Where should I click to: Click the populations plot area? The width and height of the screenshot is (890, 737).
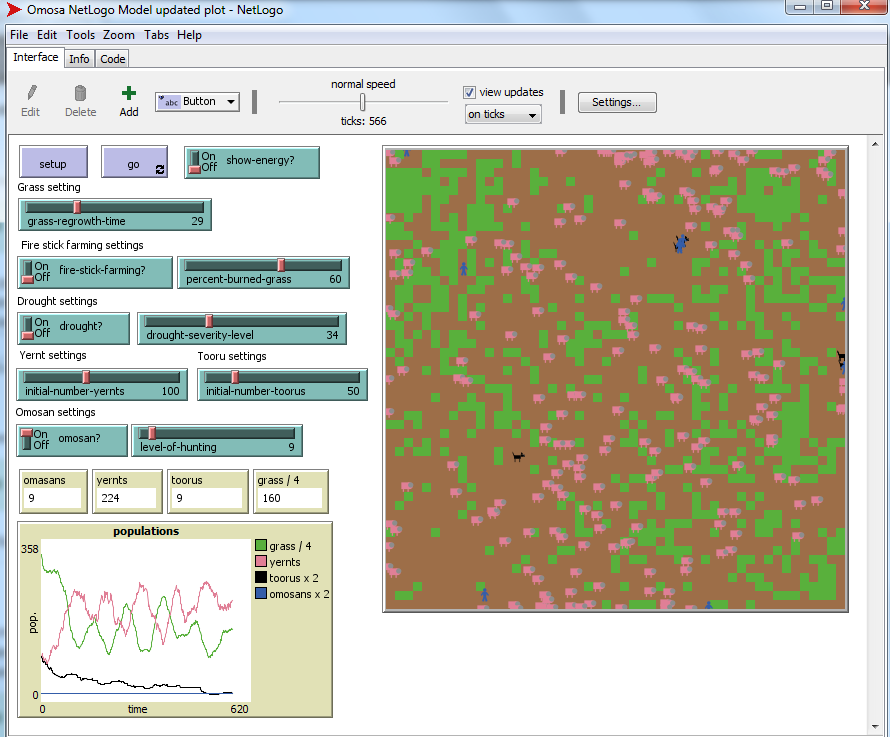point(146,620)
